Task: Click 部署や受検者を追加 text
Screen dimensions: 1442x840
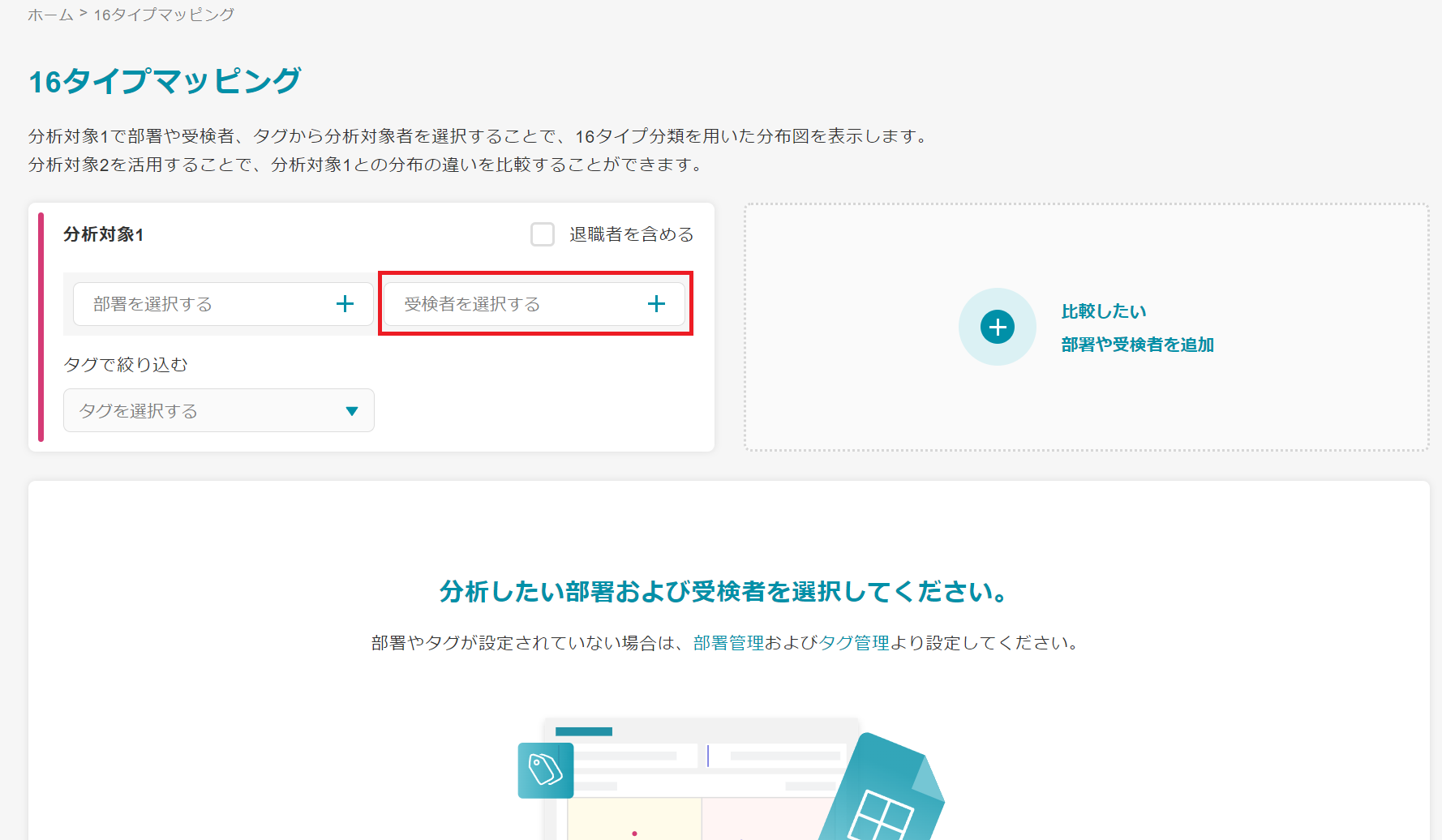Action: point(1137,345)
